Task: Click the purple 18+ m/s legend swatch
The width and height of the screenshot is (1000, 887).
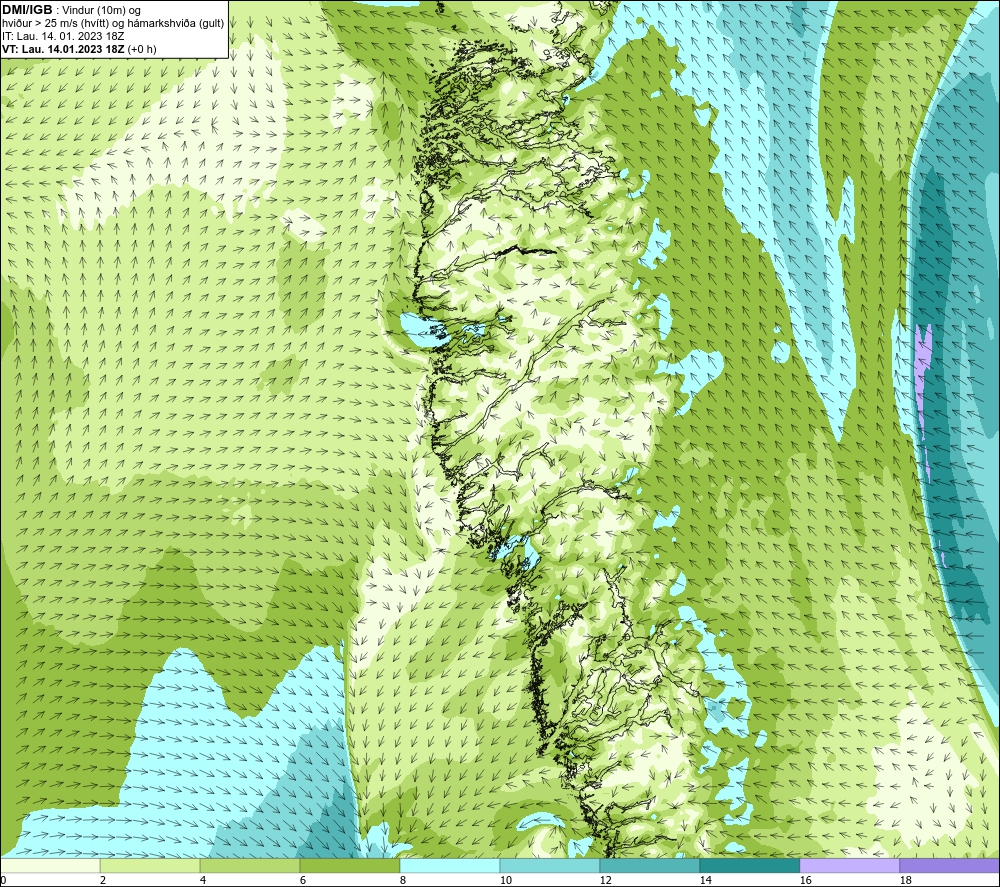Action: (x=950, y=865)
